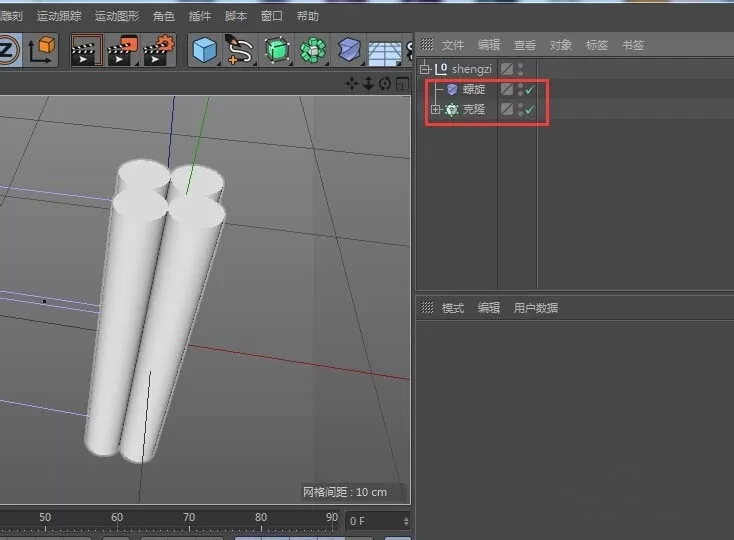Expand the 克隆 cloner object

pyautogui.click(x=436, y=109)
